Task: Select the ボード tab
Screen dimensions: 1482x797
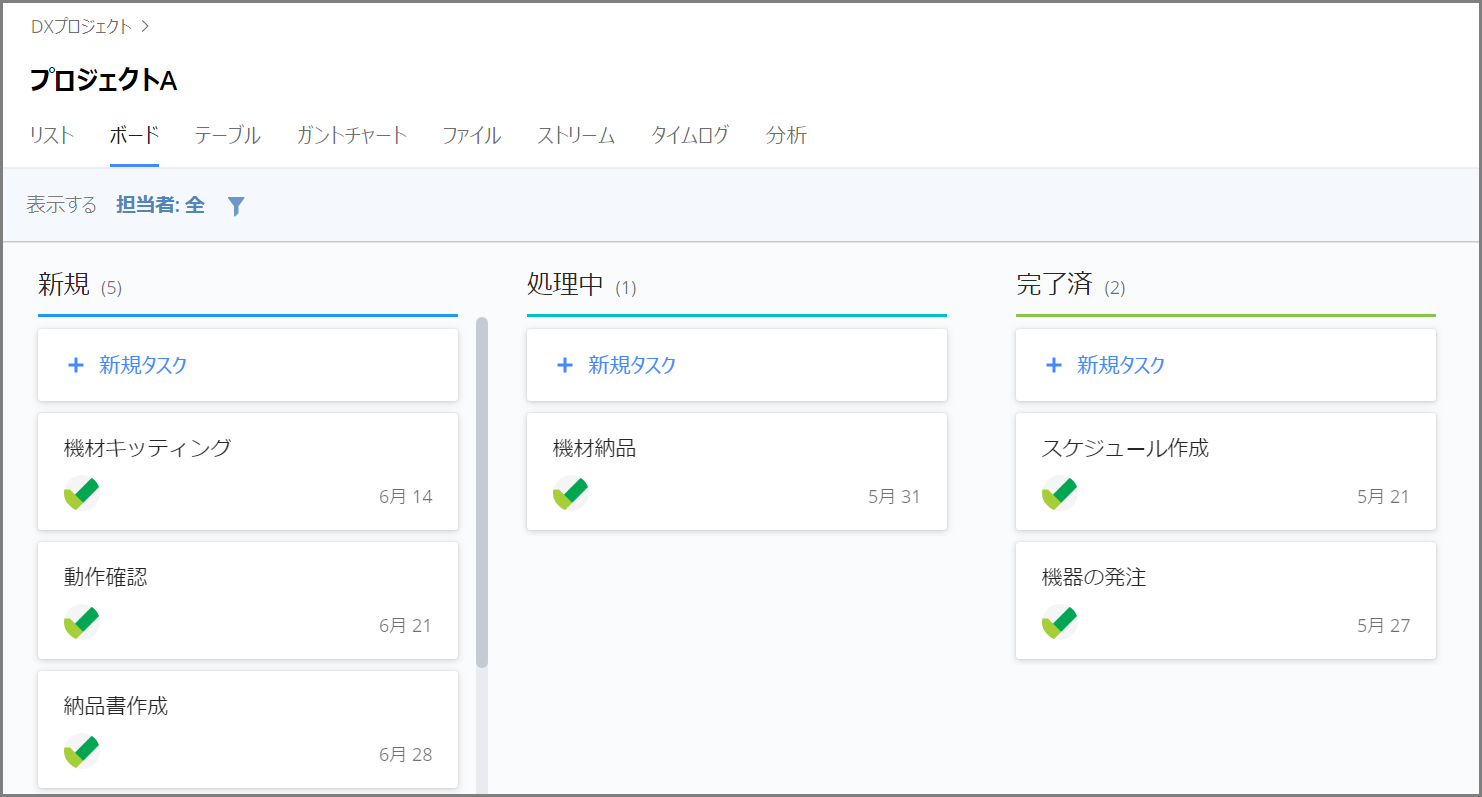Action: tap(134, 135)
